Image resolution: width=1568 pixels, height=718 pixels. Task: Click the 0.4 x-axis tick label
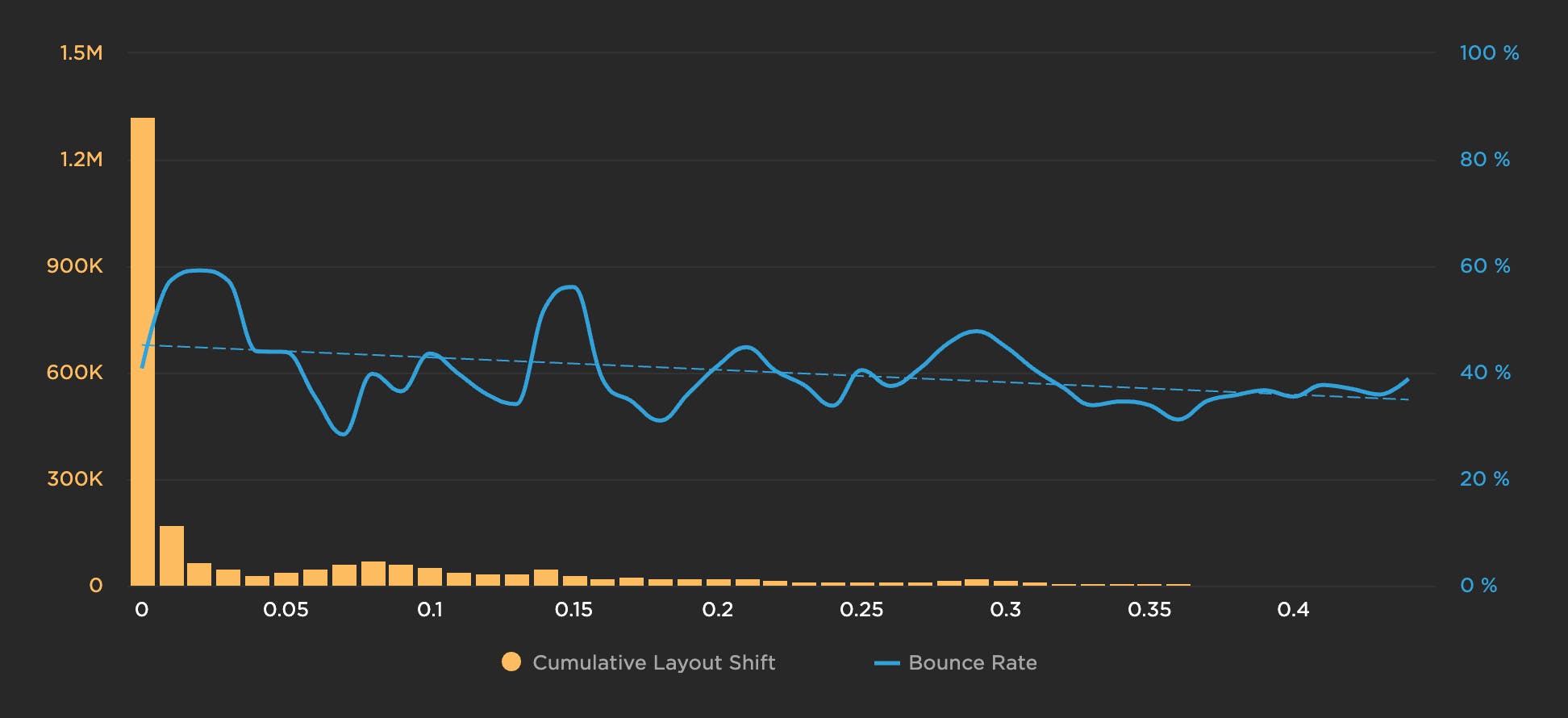click(1293, 610)
